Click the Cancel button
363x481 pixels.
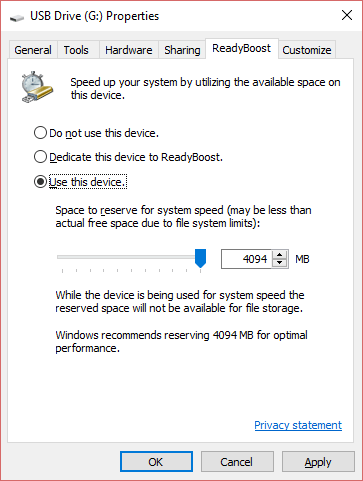tap(237, 462)
